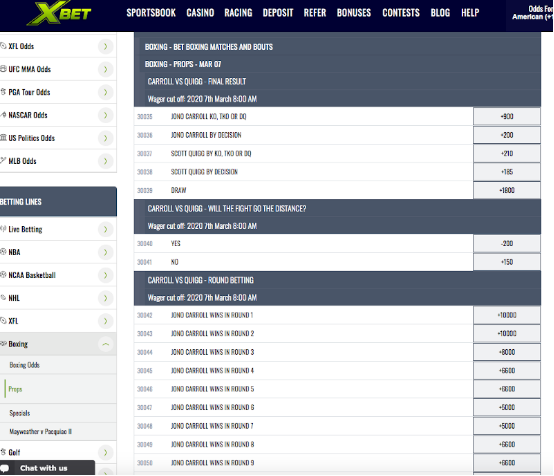Bet No fight goes the distance +150
Screen dimensions: 554x476
pyautogui.click(x=507, y=262)
